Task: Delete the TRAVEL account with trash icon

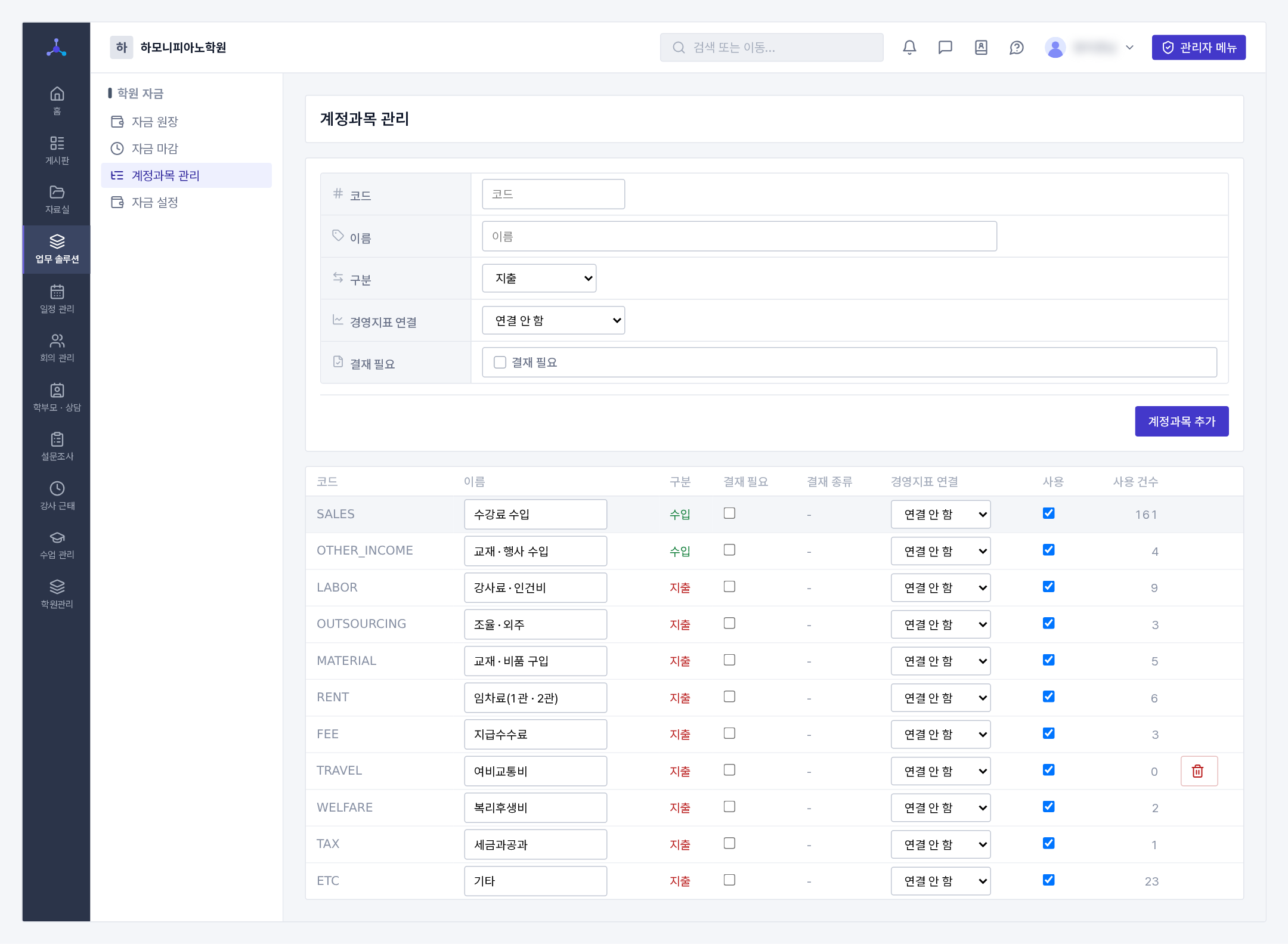Action: [1199, 771]
